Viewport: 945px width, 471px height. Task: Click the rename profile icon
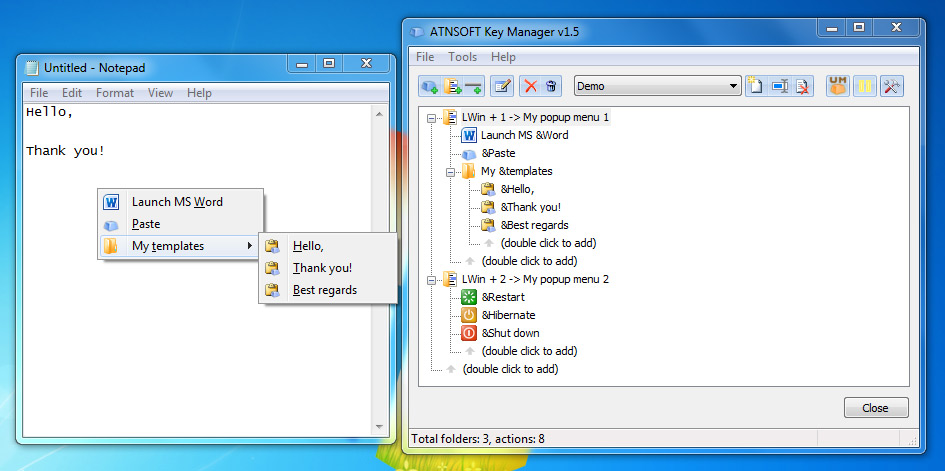(780, 86)
